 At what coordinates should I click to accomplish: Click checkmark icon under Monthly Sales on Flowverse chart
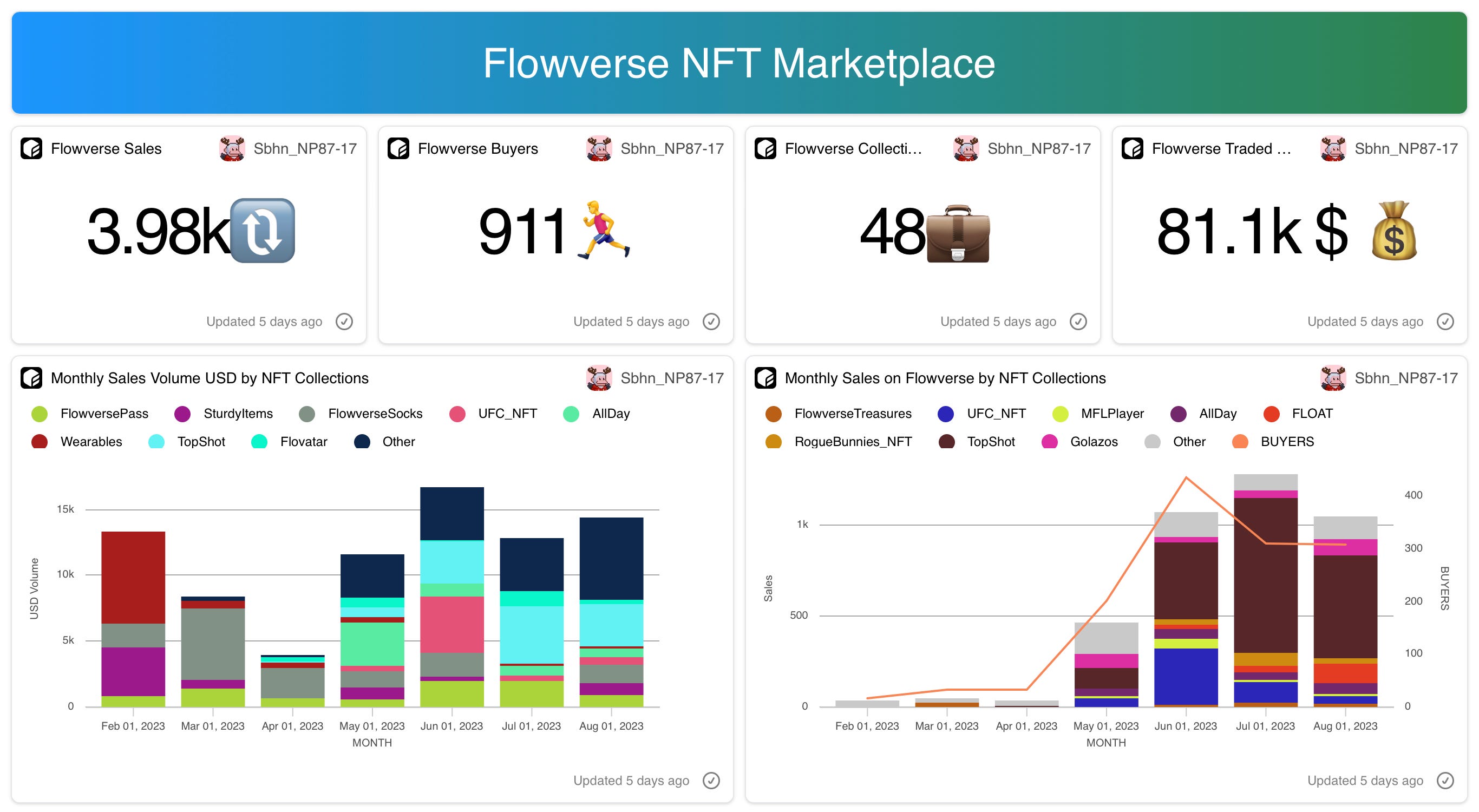point(1444,781)
